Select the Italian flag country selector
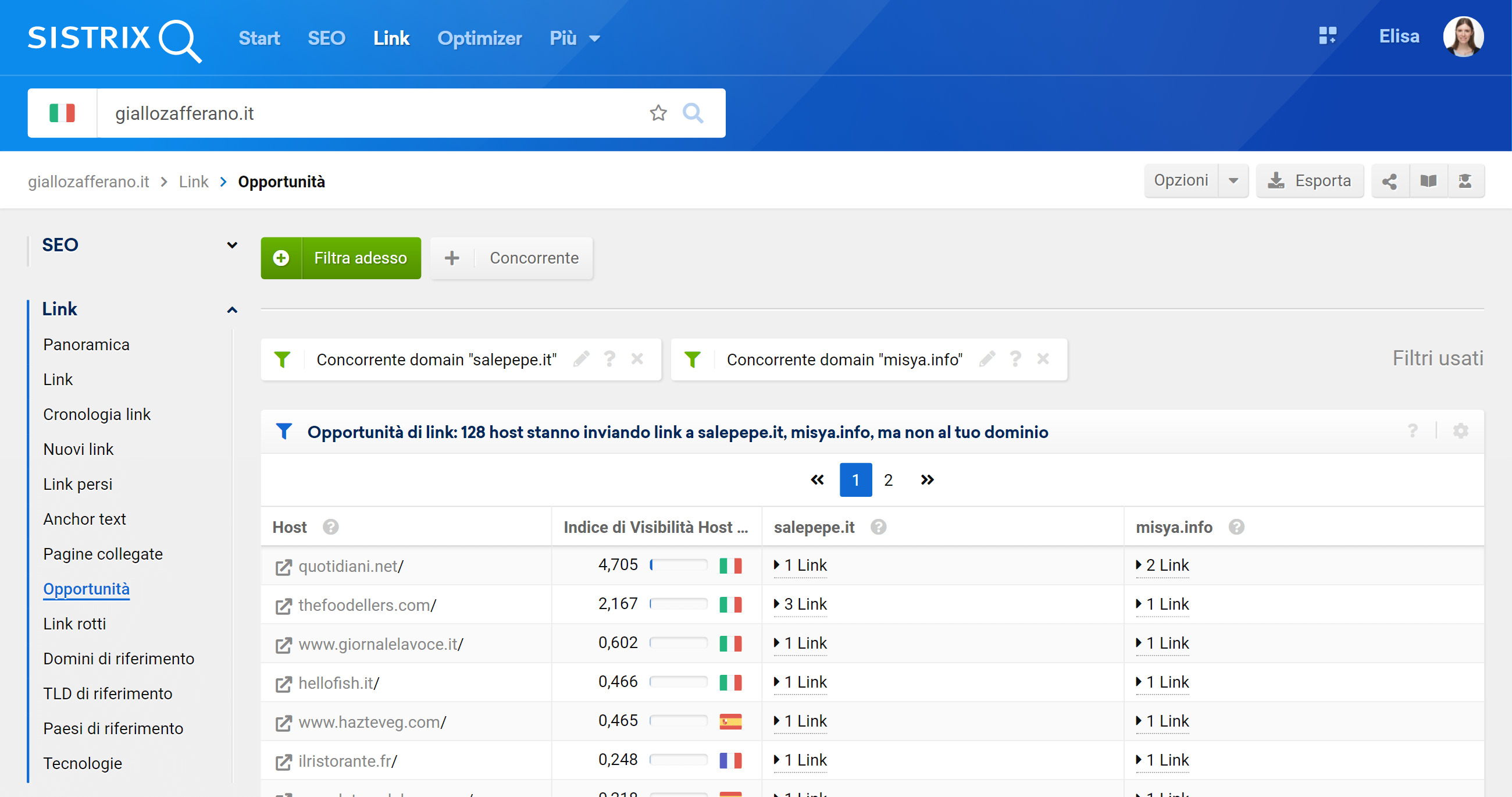This screenshot has width=1512, height=797. click(x=62, y=113)
